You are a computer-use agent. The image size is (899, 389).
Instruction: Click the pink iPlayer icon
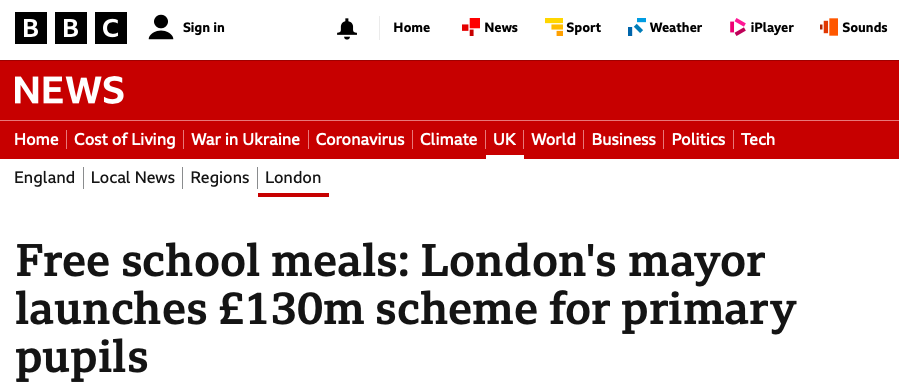point(737,27)
